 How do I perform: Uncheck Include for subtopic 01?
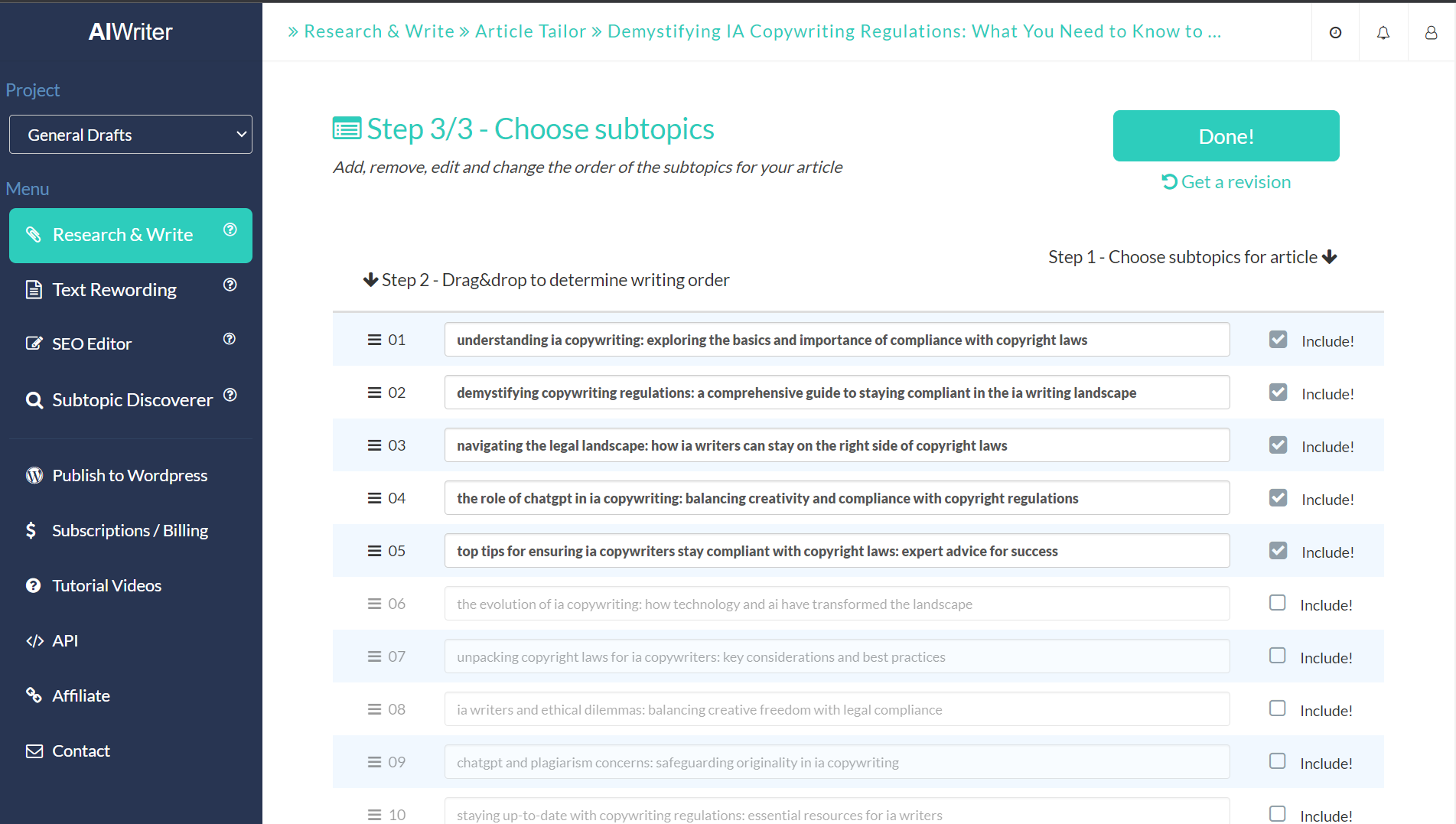click(x=1278, y=338)
